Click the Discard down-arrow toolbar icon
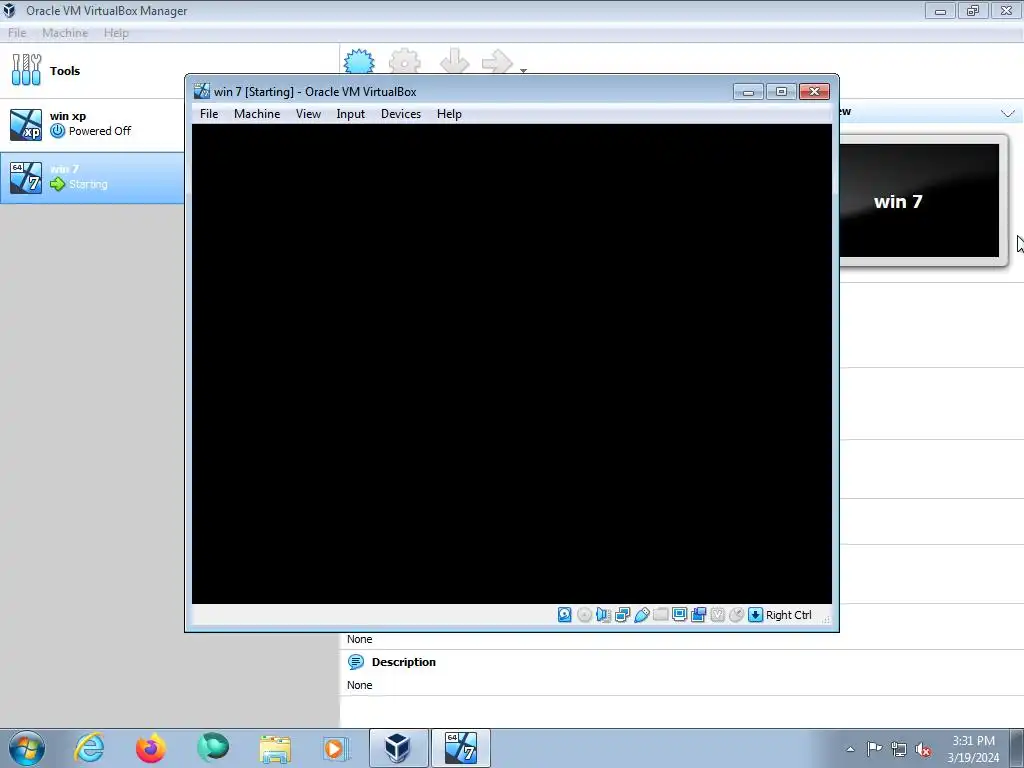The width and height of the screenshot is (1024, 768). pyautogui.click(x=455, y=62)
